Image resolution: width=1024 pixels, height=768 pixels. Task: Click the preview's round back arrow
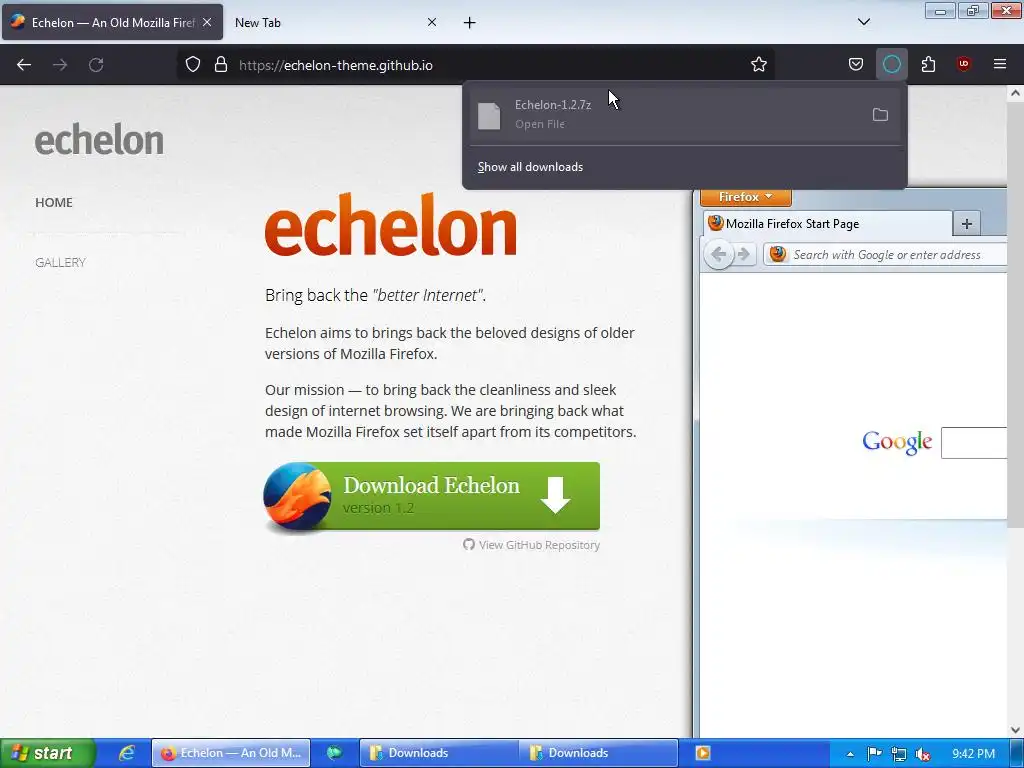click(x=718, y=254)
